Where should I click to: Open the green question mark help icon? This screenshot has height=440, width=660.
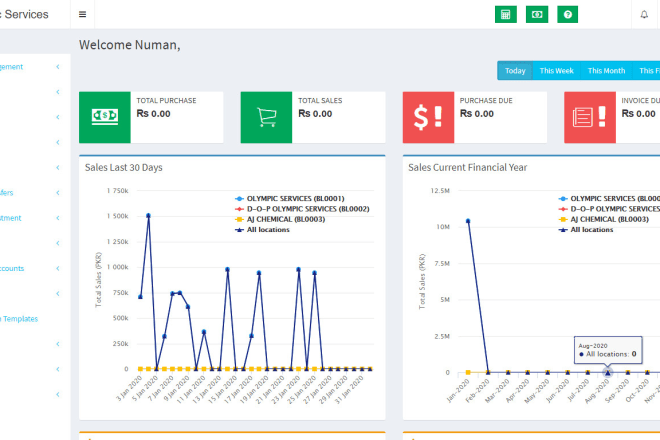[567, 14]
